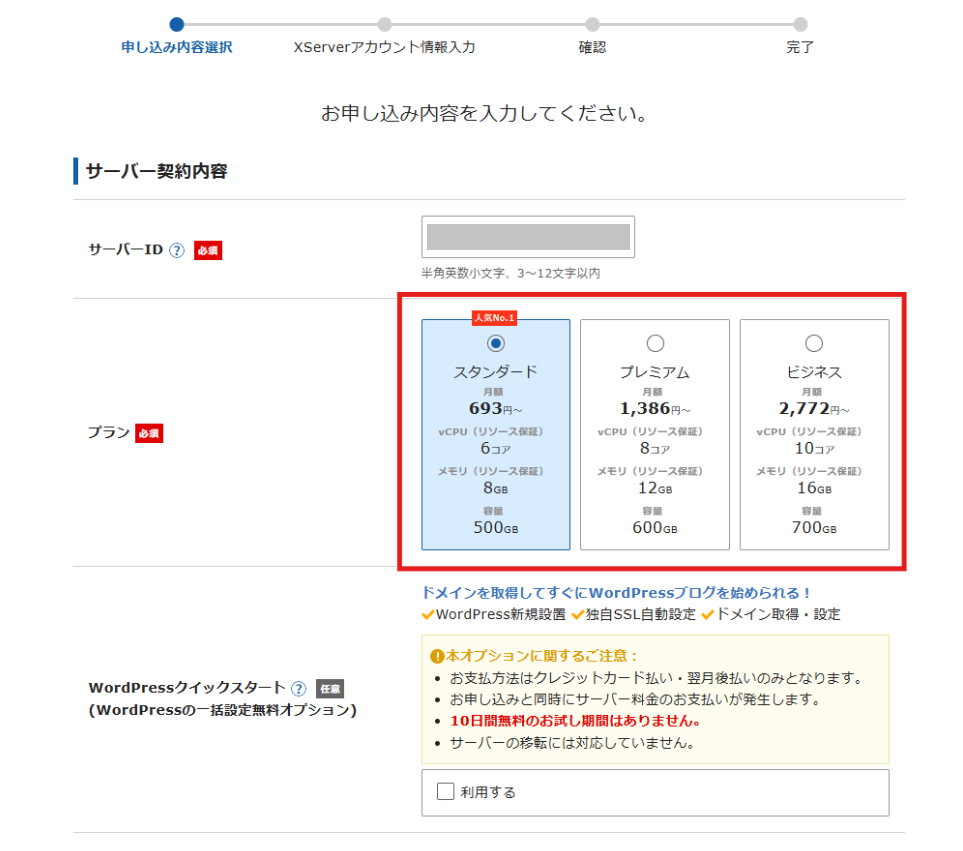Image resolution: width=963 pixels, height=851 pixels.
Task: Click the orange warning icon in notice box
Action: click(x=437, y=656)
